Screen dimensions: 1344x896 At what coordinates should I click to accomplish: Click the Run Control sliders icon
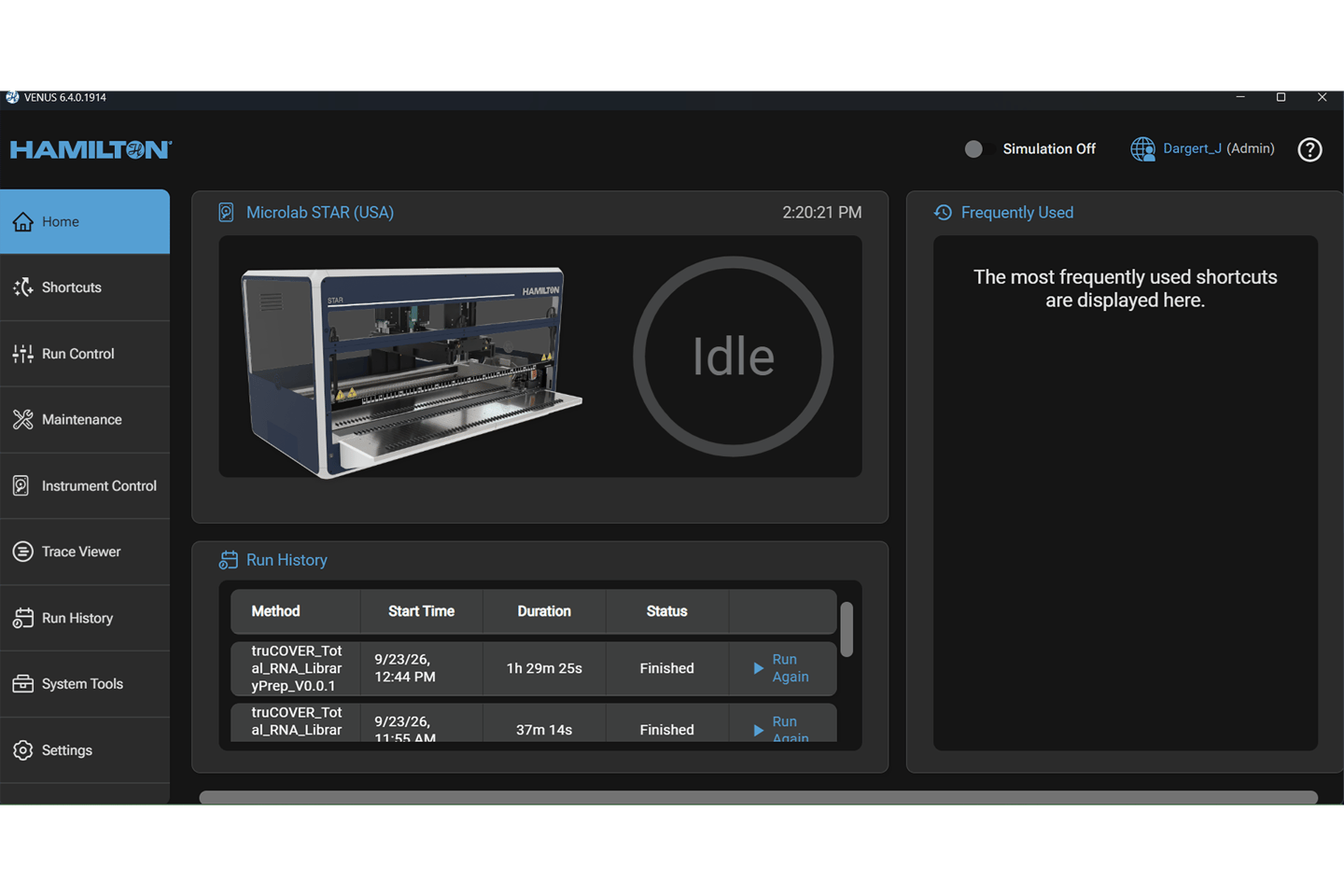[x=22, y=354]
